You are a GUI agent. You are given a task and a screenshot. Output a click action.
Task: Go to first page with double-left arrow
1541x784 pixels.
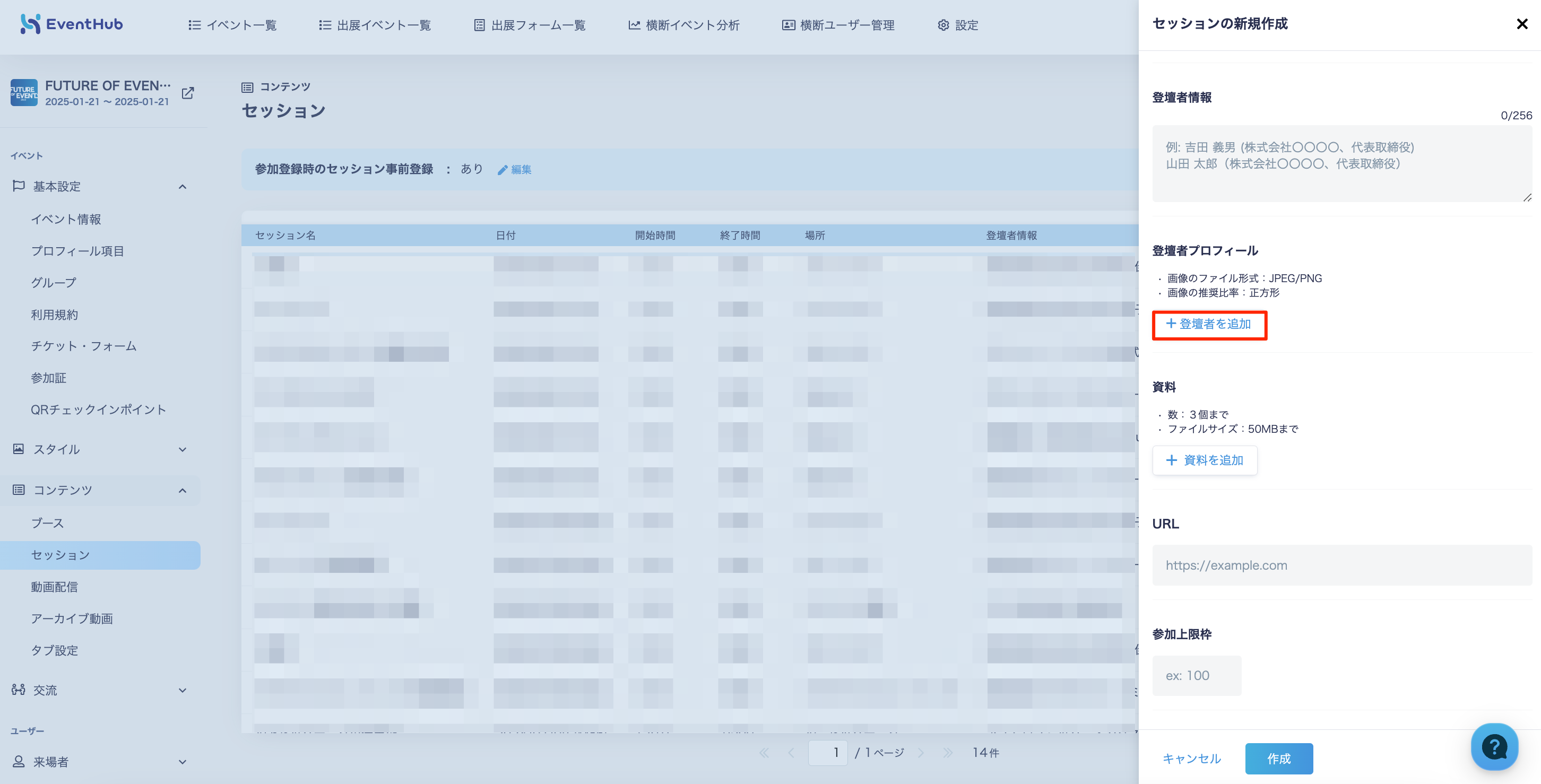point(764,753)
